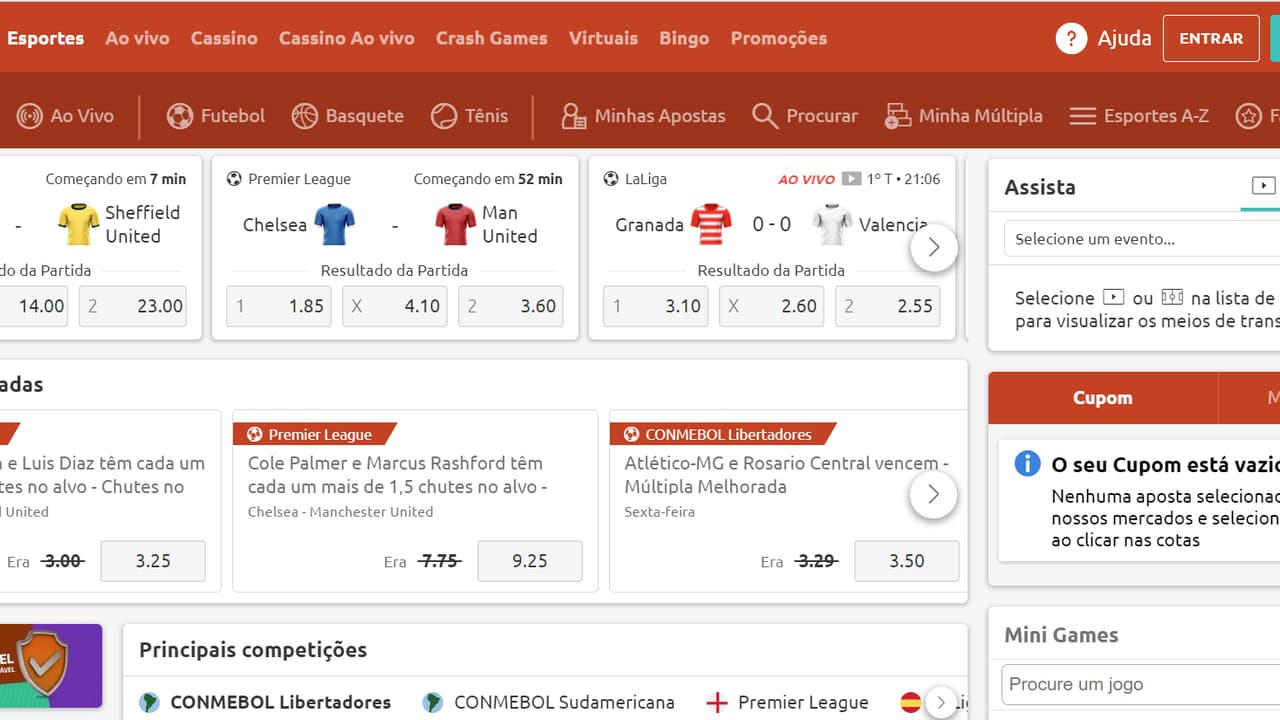Open the Crash Games menu item
The image size is (1280, 720).
491,38
